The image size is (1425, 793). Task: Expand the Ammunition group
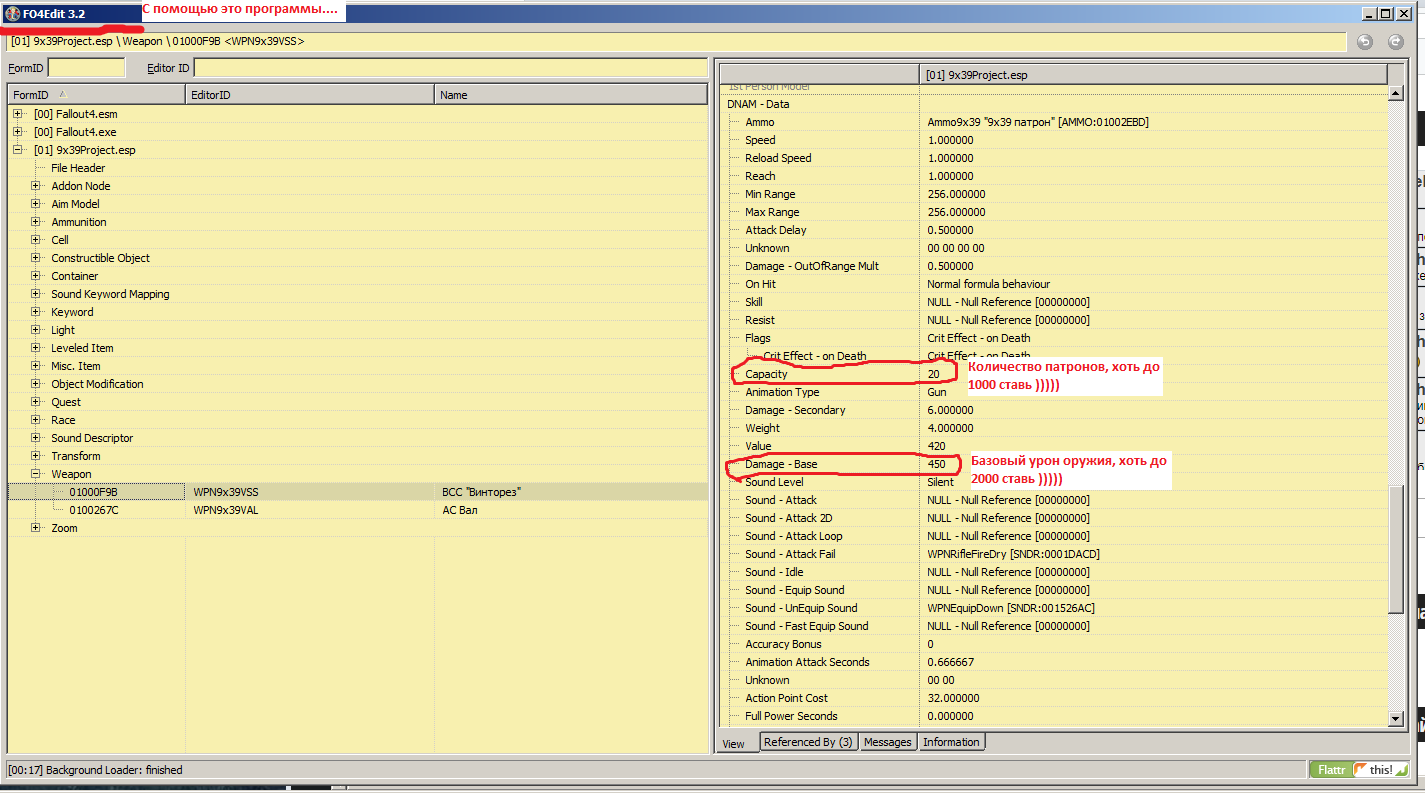point(36,222)
